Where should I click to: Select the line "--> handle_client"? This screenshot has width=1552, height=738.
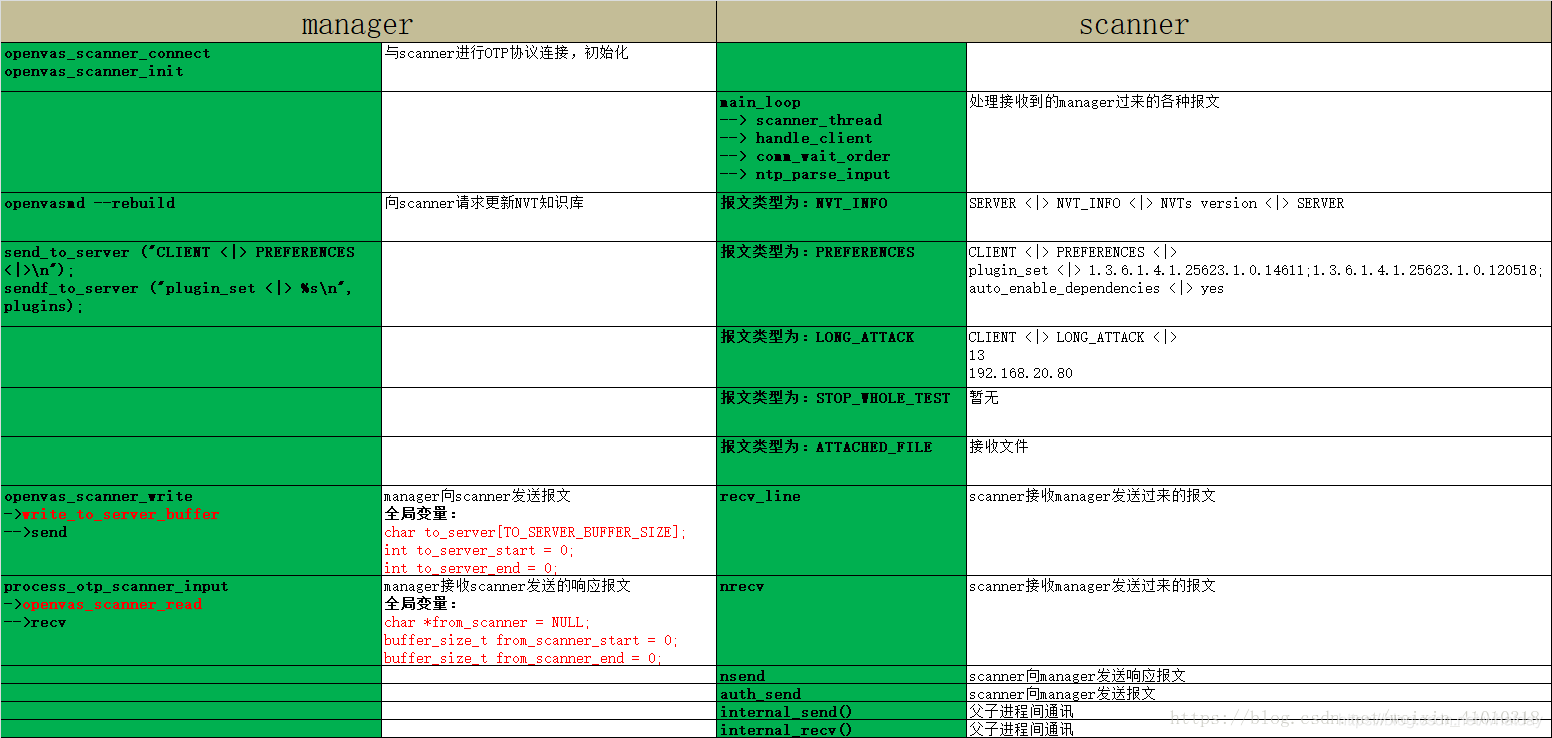pyautogui.click(x=796, y=138)
